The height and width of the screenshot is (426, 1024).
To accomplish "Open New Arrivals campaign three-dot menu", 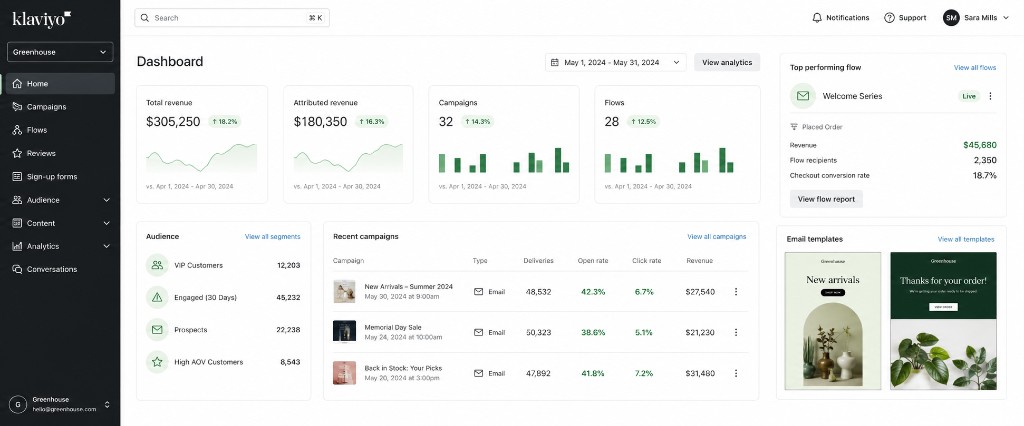I will pyautogui.click(x=736, y=291).
